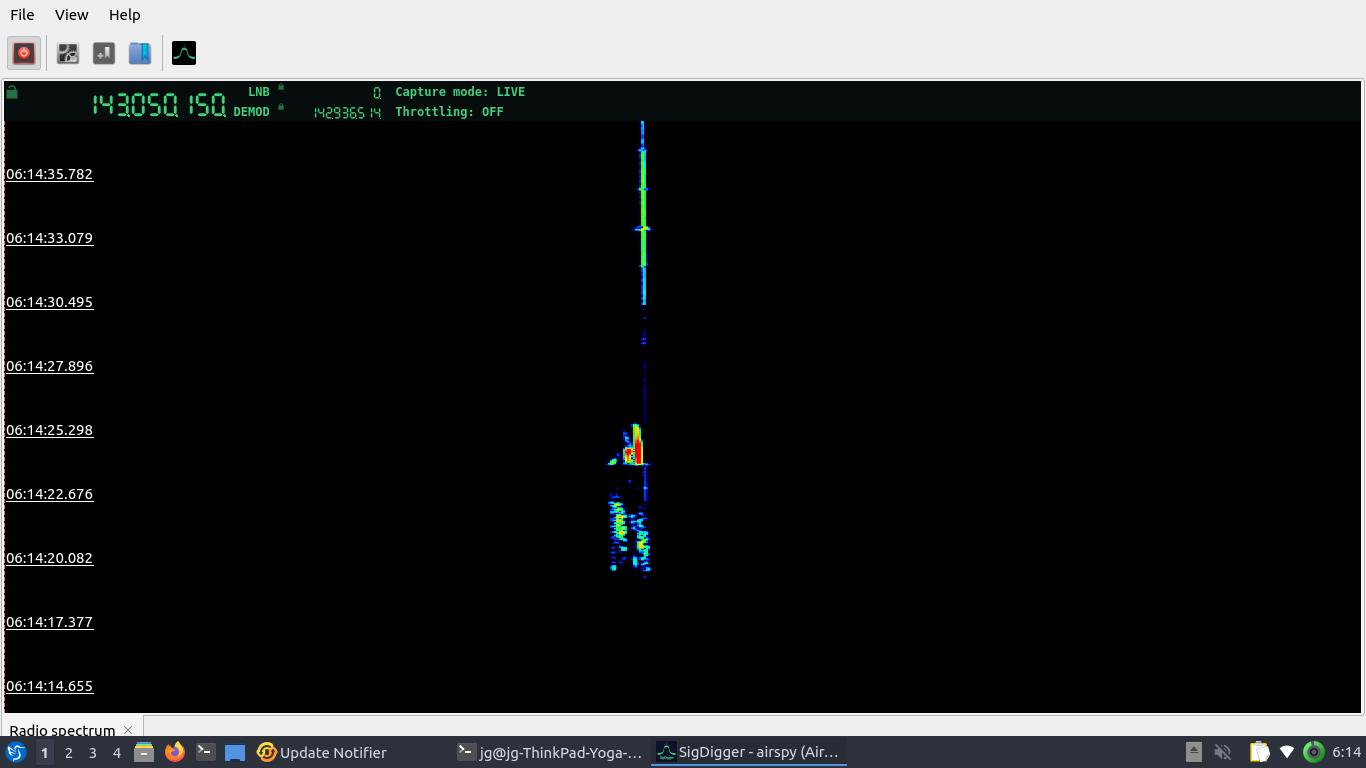
Task: Stop capture with the red power button
Action: [x=24, y=53]
